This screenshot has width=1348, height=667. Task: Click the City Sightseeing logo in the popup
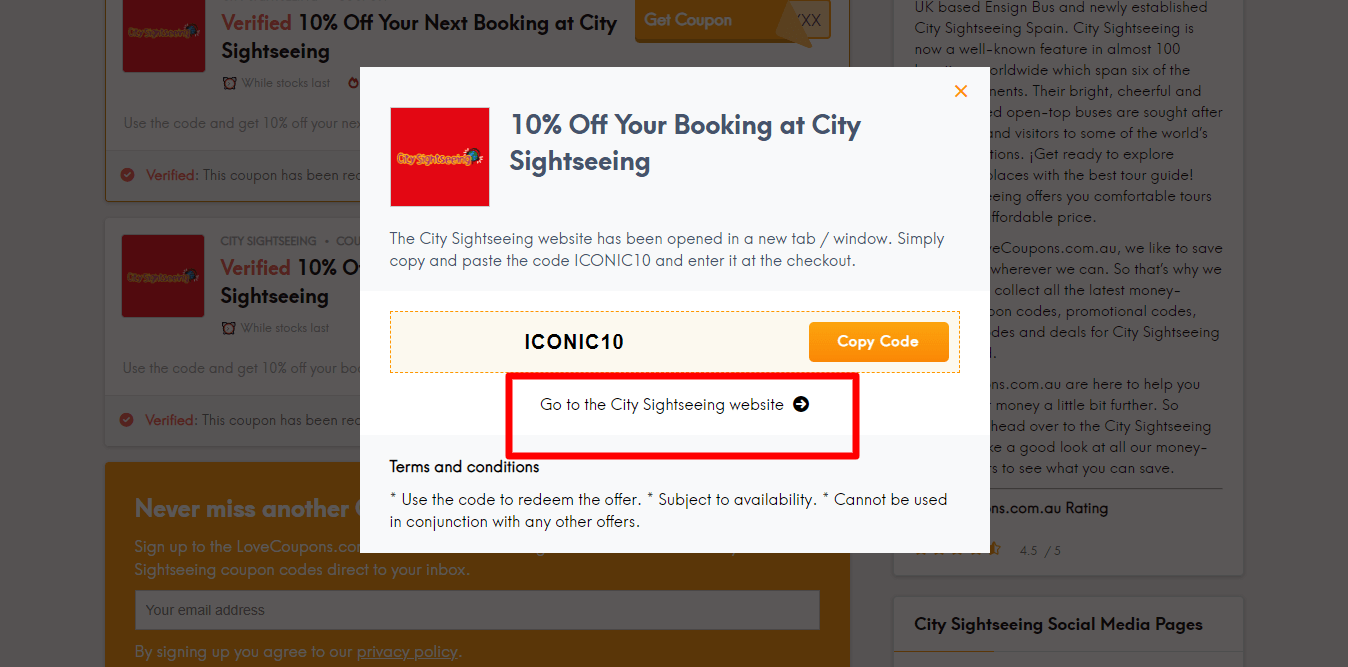(440, 157)
